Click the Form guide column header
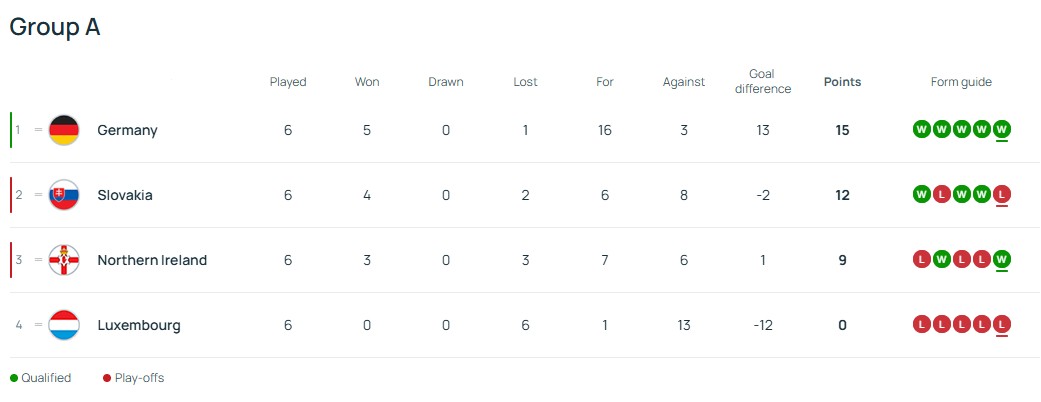The width and height of the screenshot is (1041, 402). tap(961, 82)
